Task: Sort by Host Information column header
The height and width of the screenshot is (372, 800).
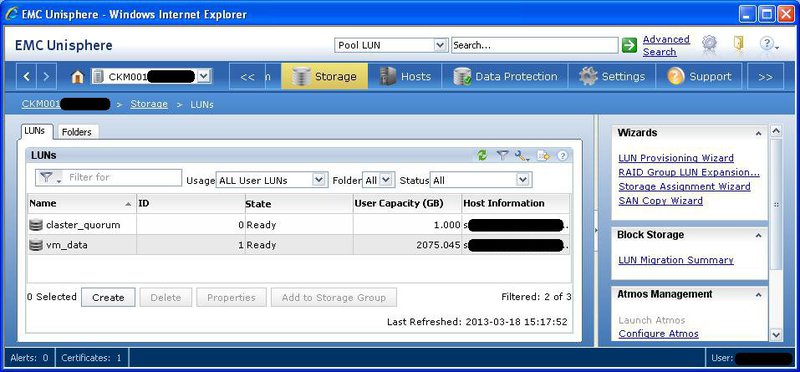Action: [x=516, y=204]
